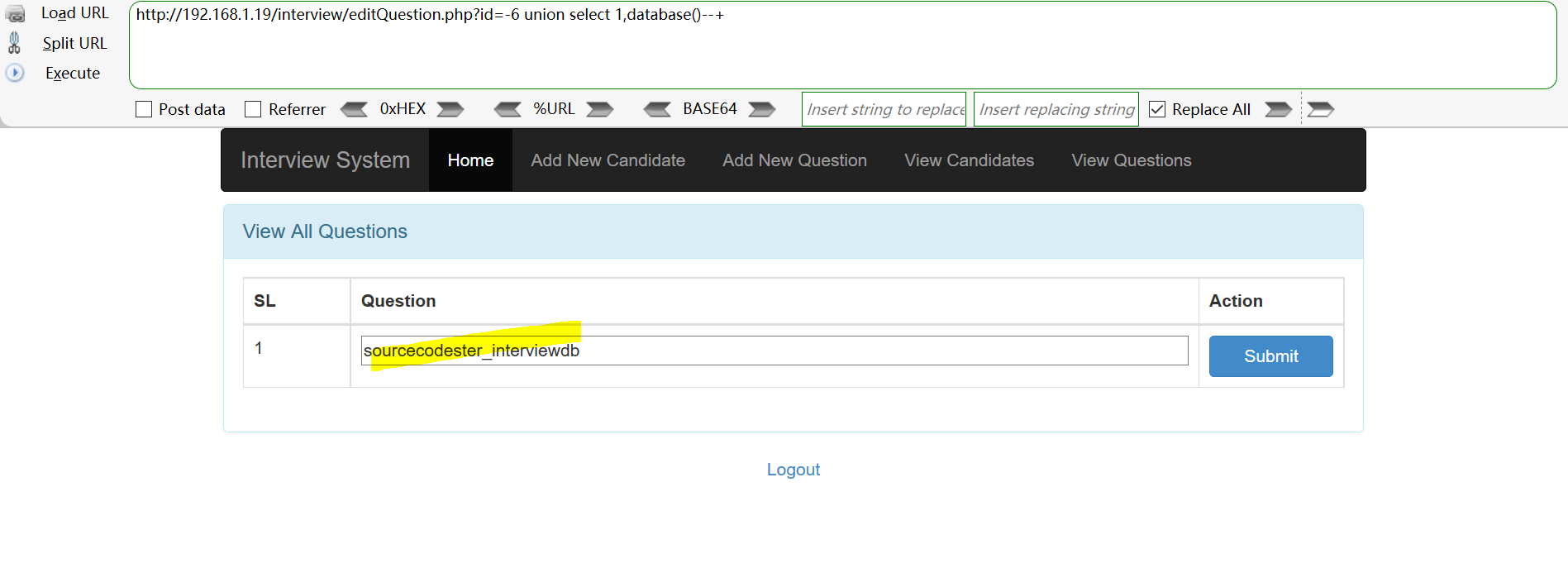This screenshot has height=587, width=1568.
Task: Click the Interview System brand link
Action: (x=325, y=160)
